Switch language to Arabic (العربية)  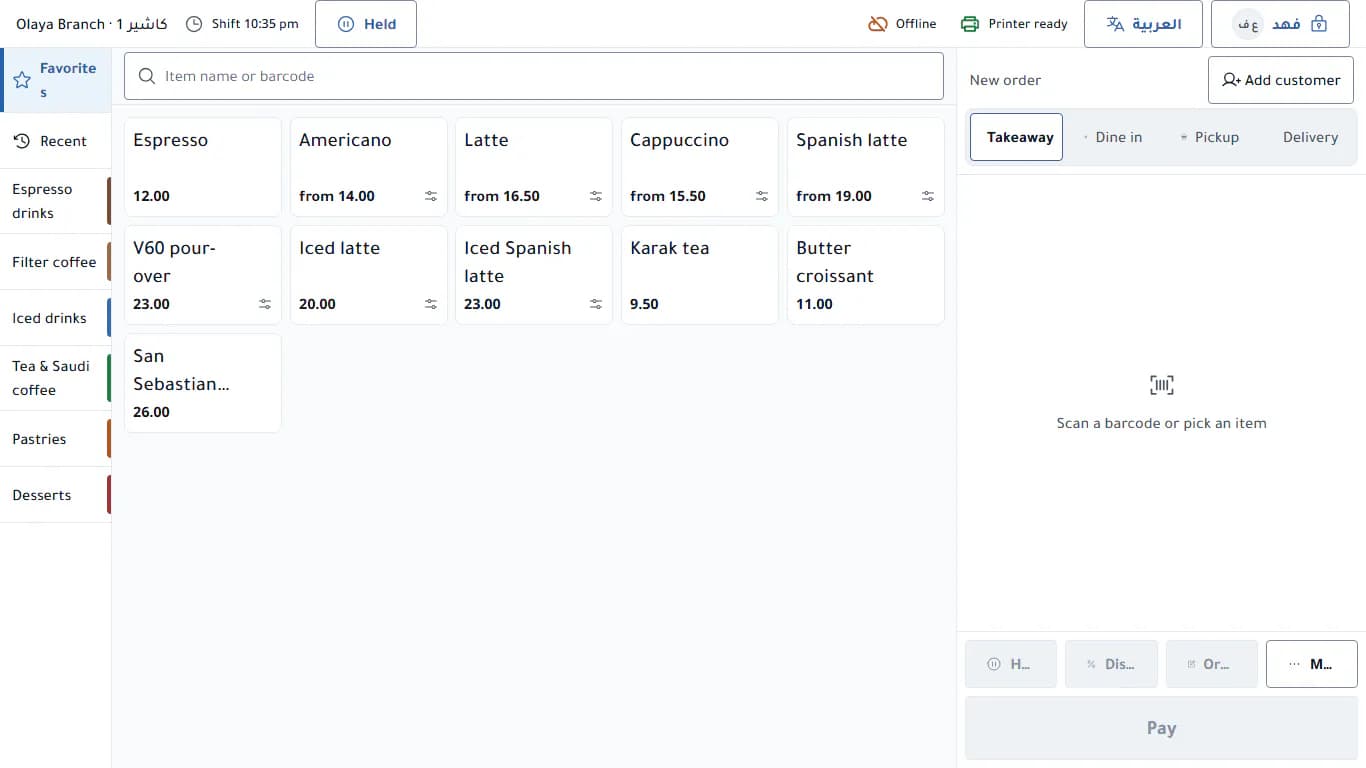tap(1143, 24)
